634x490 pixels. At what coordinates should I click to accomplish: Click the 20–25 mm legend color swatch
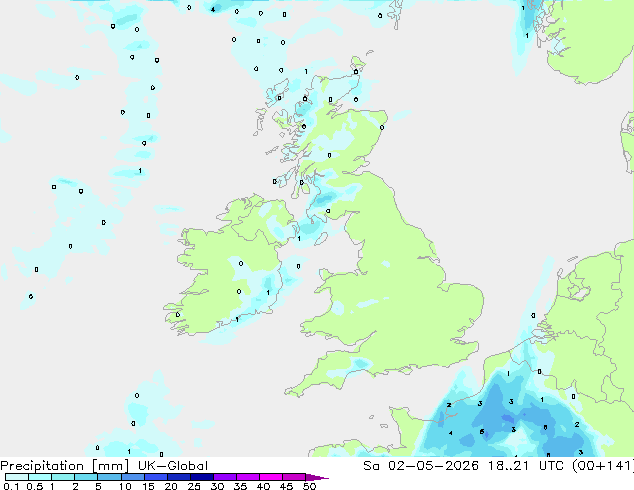(178, 477)
